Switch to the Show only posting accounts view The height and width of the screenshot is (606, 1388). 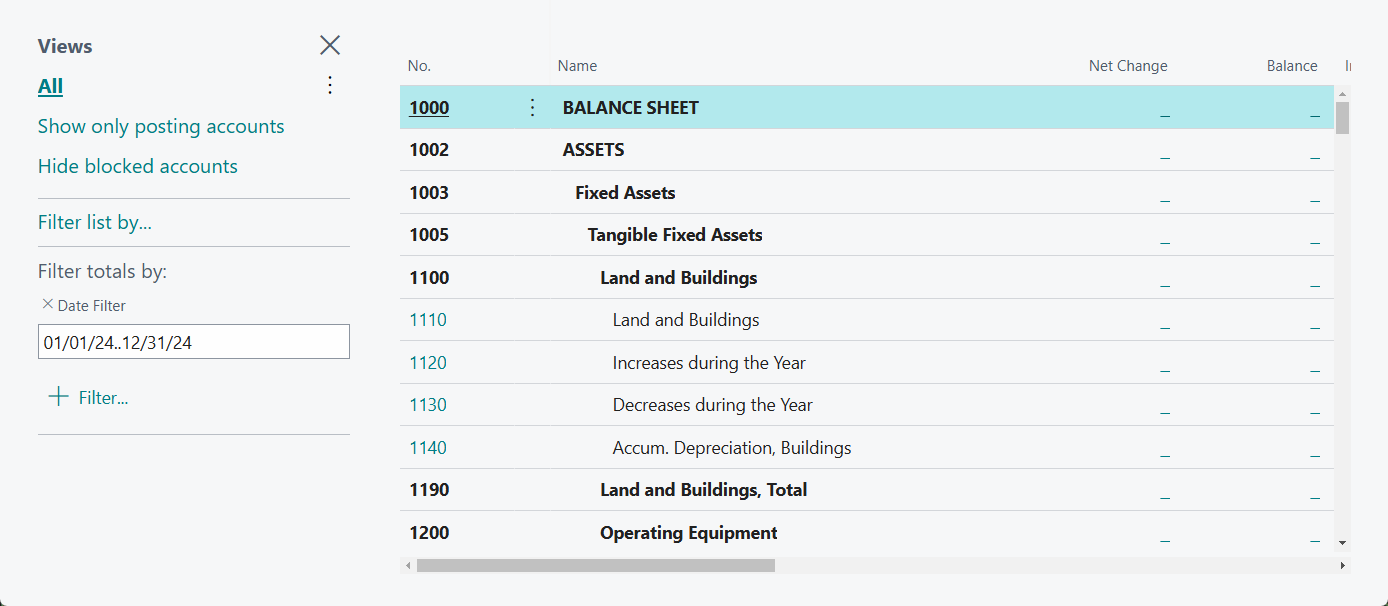(160, 126)
